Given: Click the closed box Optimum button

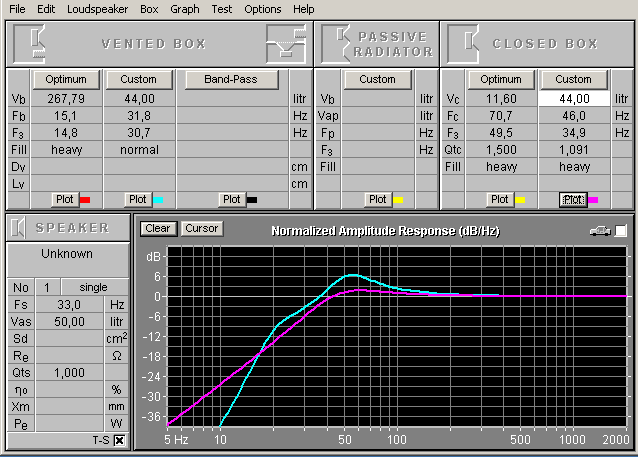Looking at the screenshot, I should pos(501,79).
